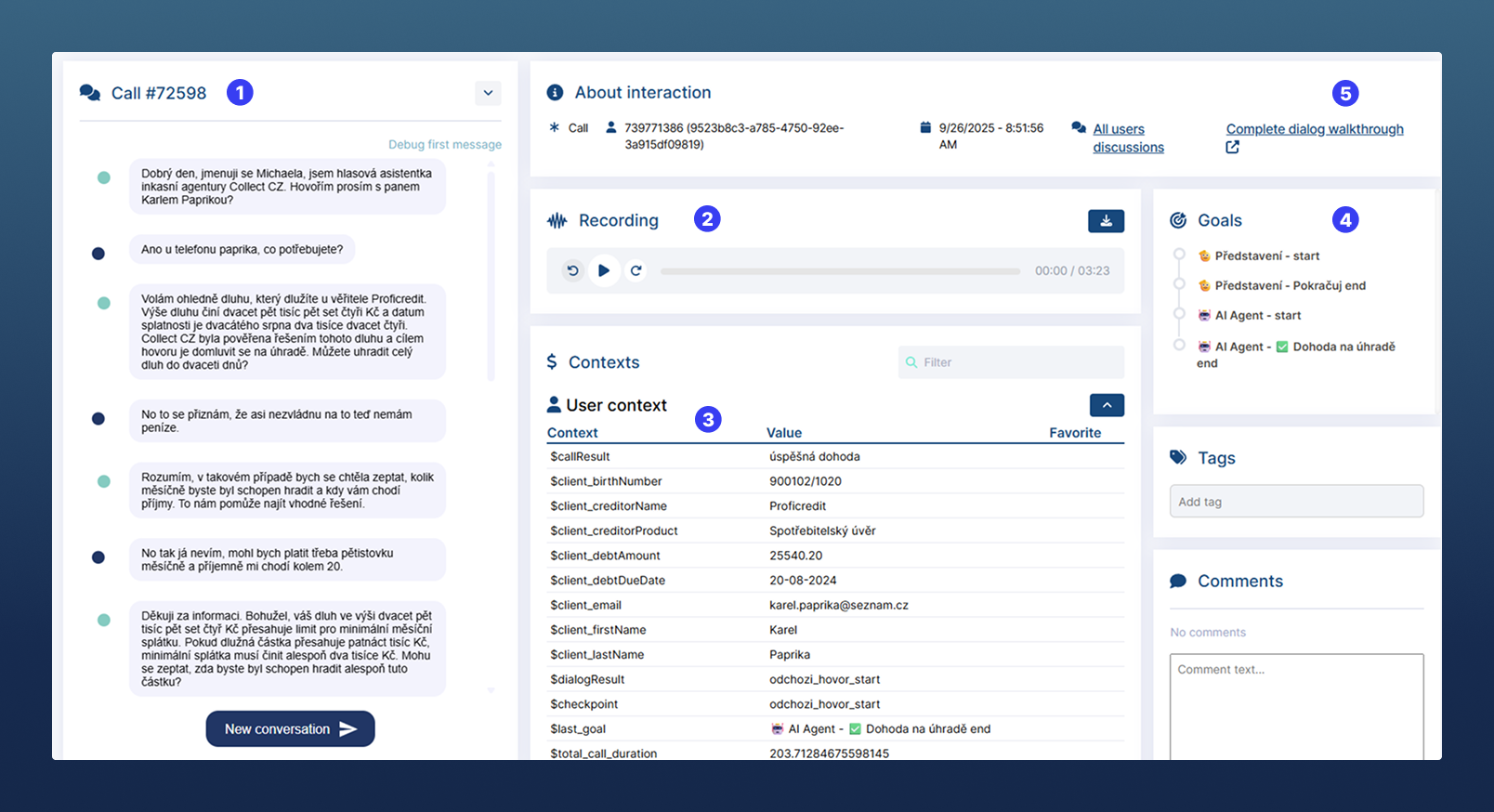
Task: Click the tag icon beside Tags heading
Action: 1178,457
